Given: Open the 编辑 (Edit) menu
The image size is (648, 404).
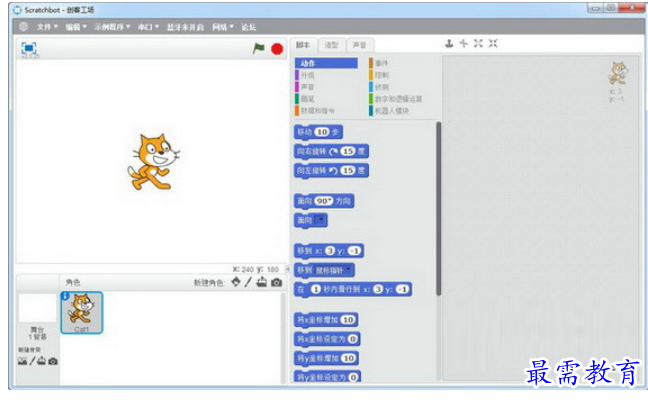Looking at the screenshot, I should tap(76, 27).
